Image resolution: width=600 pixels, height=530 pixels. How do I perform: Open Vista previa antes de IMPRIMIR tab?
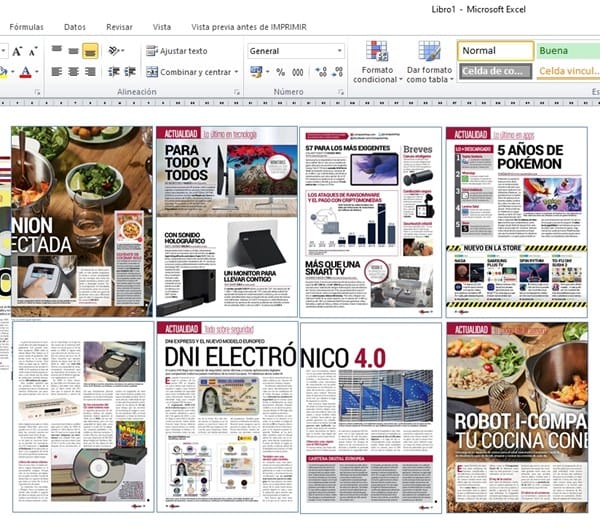click(249, 27)
